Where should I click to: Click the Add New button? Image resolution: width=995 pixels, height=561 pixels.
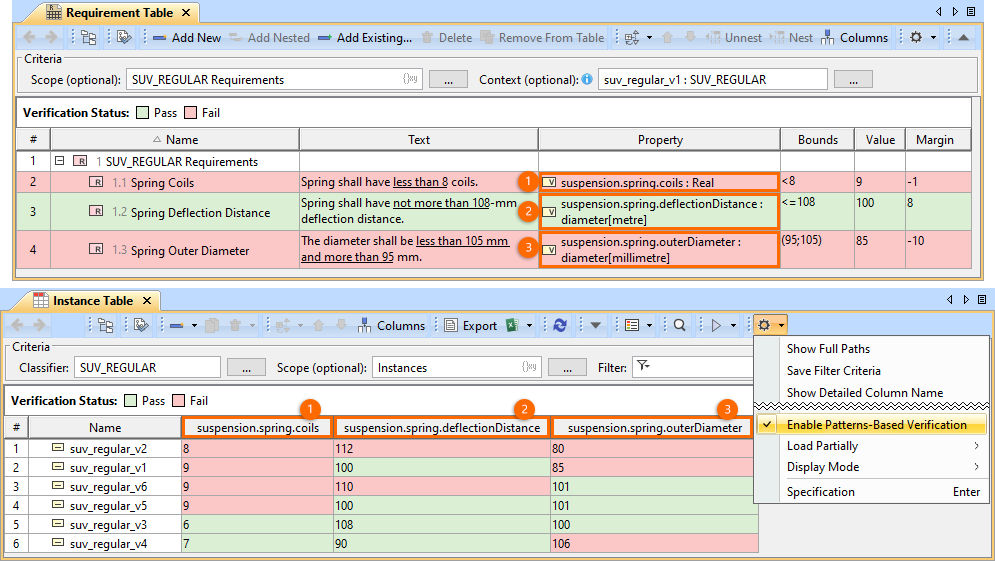(187, 38)
